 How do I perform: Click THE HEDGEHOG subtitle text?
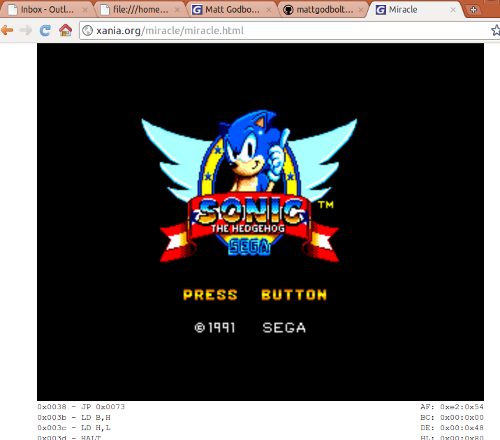tap(248, 229)
